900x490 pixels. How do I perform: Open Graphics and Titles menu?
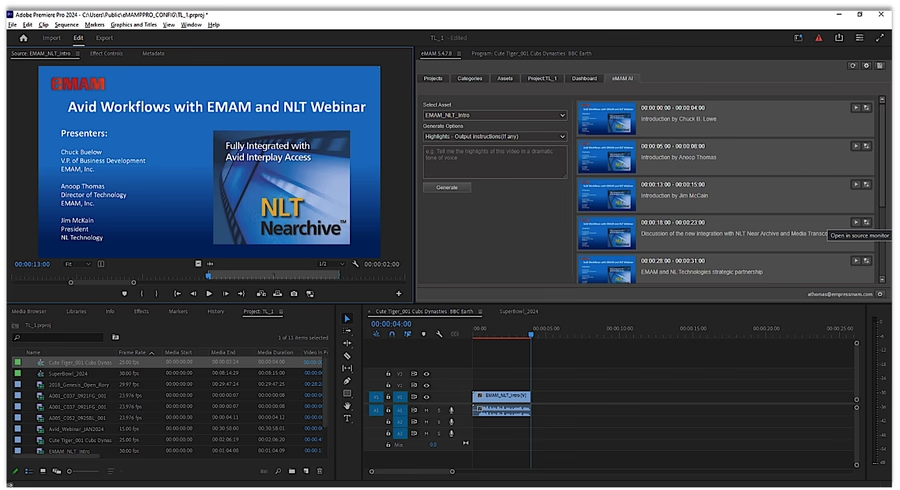pos(134,25)
